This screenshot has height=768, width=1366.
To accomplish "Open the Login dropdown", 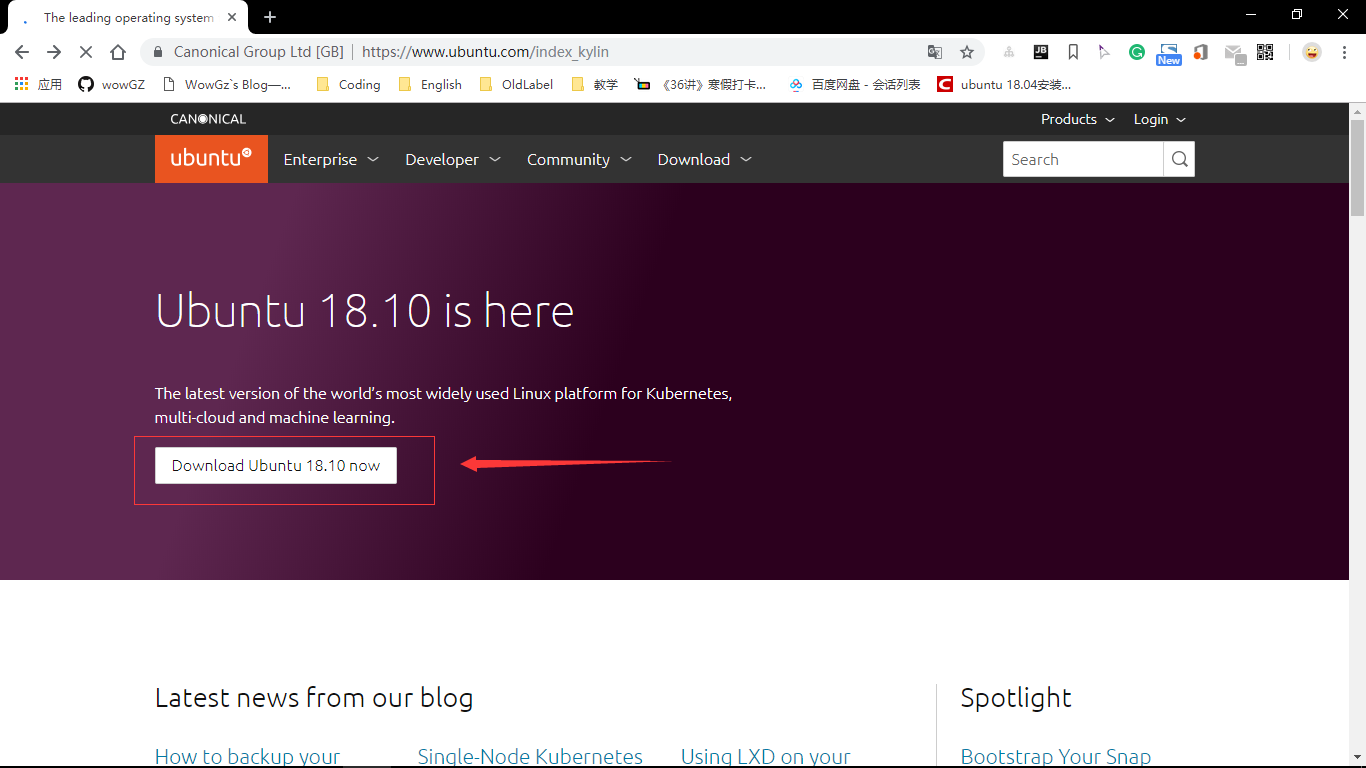I will point(1160,119).
